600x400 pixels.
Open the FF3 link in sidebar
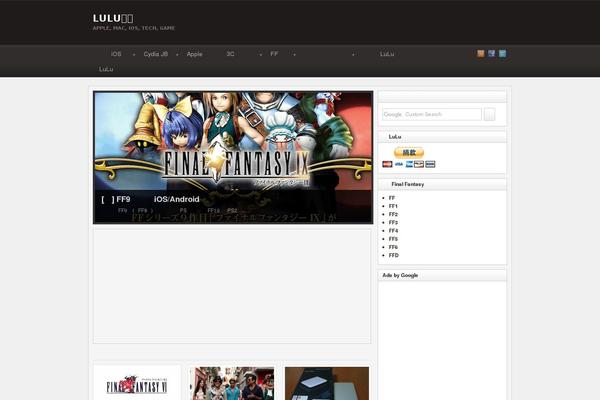click(393, 222)
